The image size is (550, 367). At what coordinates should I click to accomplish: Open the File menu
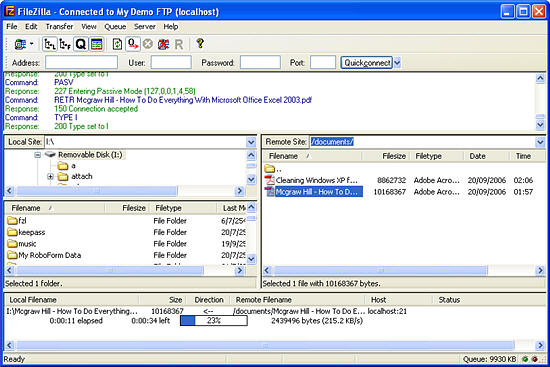coord(12,27)
